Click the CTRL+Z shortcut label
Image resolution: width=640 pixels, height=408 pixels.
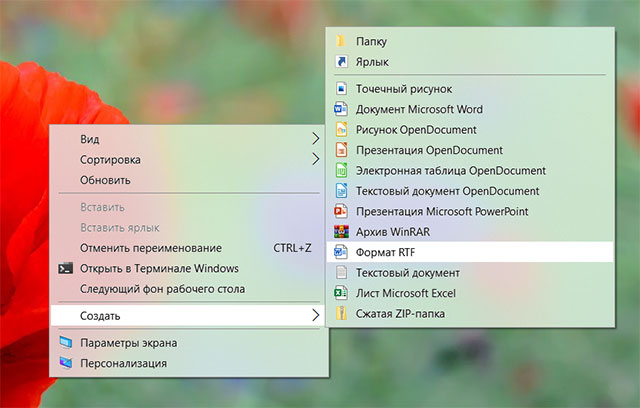tap(292, 248)
